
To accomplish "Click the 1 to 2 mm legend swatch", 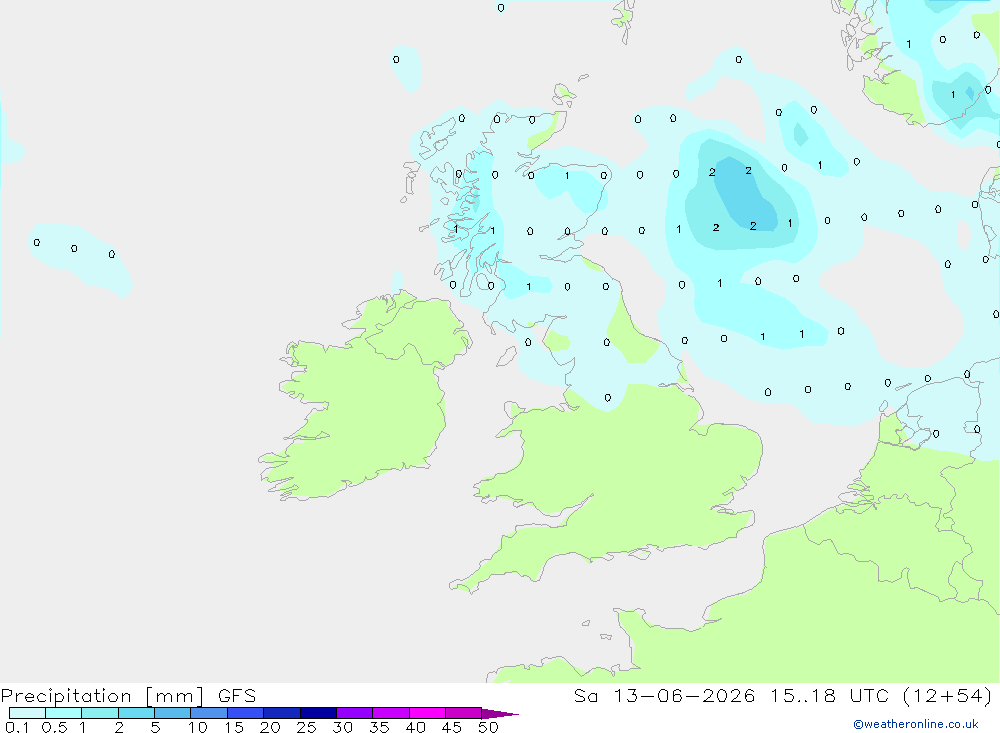I will pyautogui.click(x=100, y=713).
